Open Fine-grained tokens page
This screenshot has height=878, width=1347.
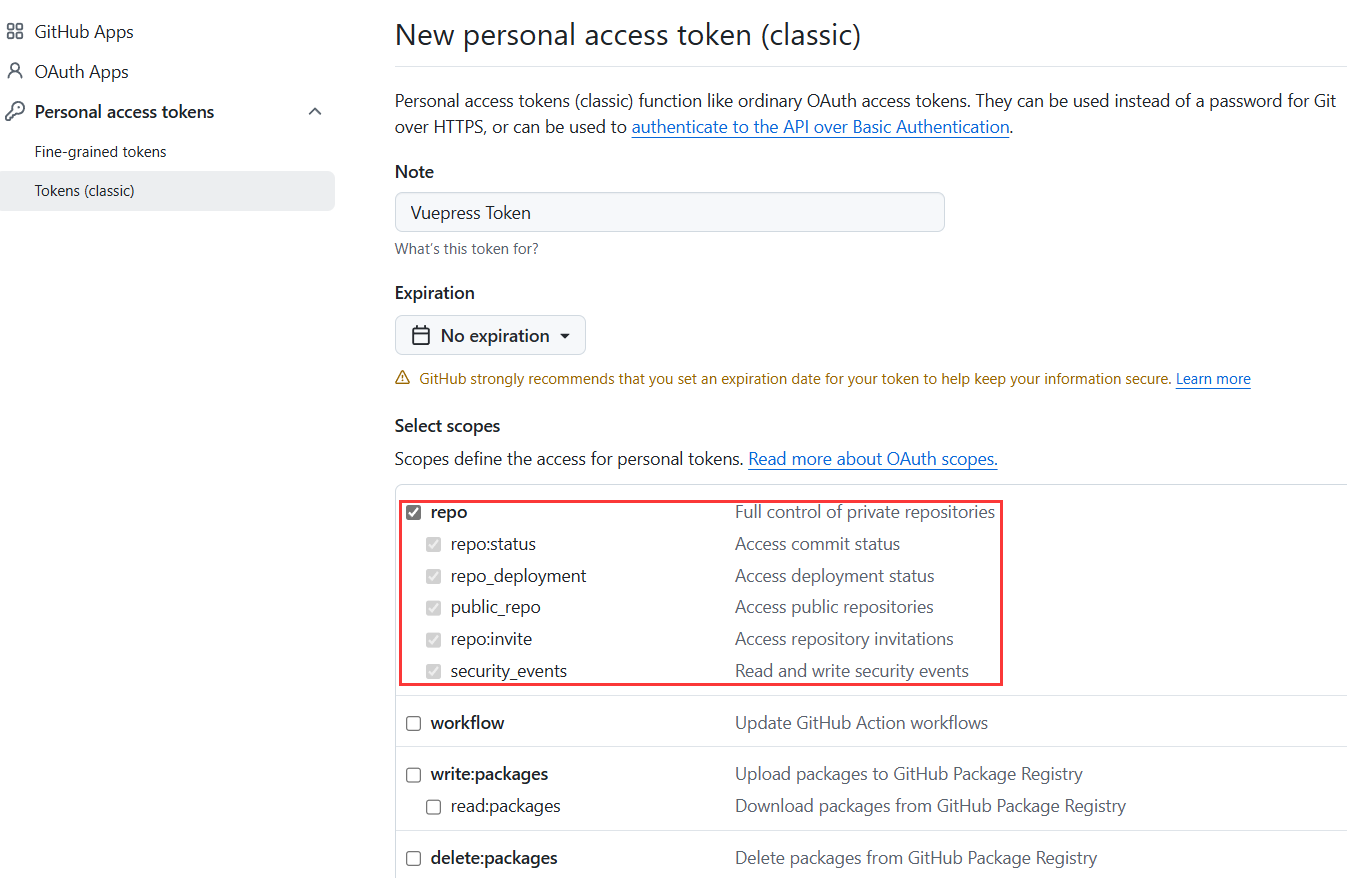tap(100, 152)
